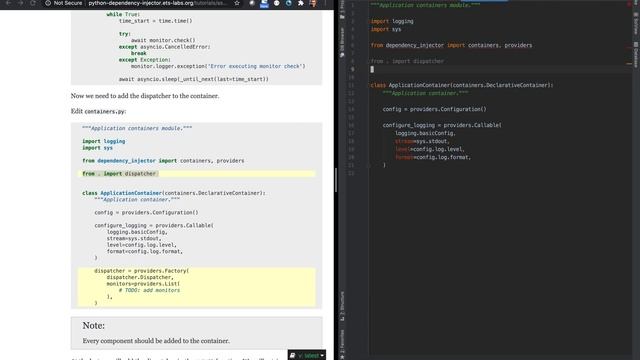
Task: Click 'configure_logging = providers.Callable(' in IDE editor
Action: [x=442, y=125]
